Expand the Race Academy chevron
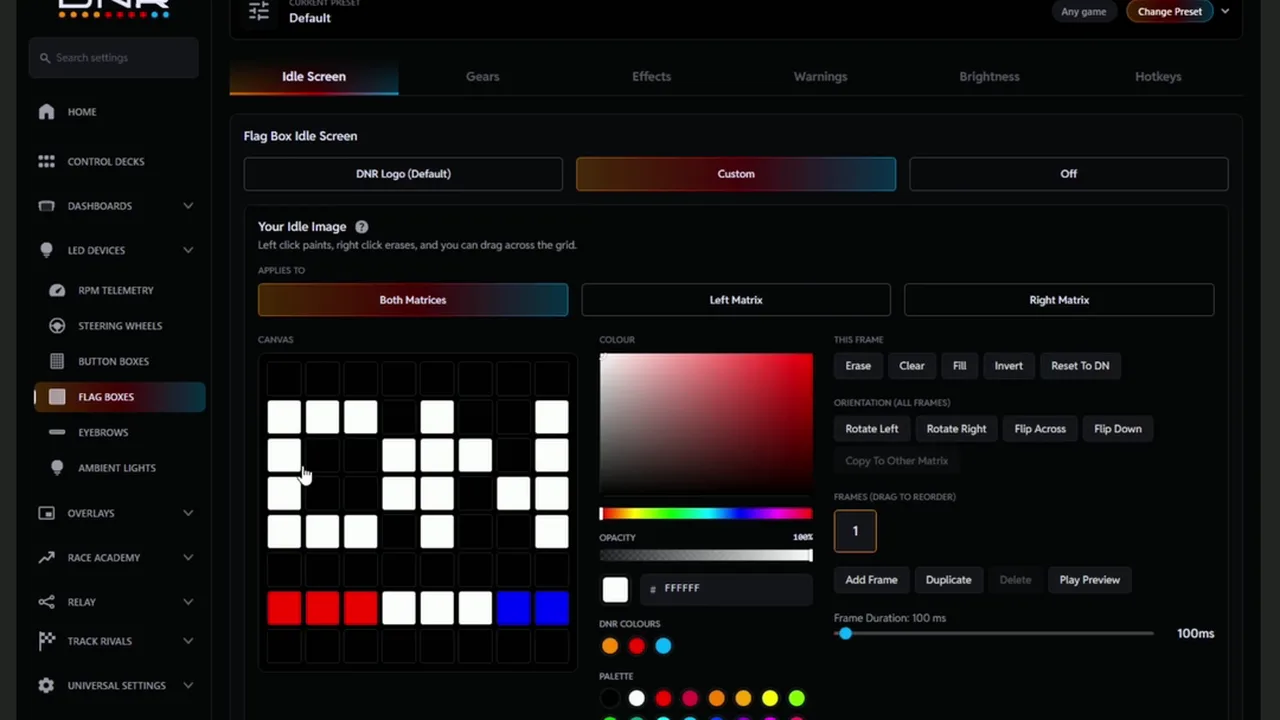Viewport: 1280px width, 720px height. click(x=188, y=558)
